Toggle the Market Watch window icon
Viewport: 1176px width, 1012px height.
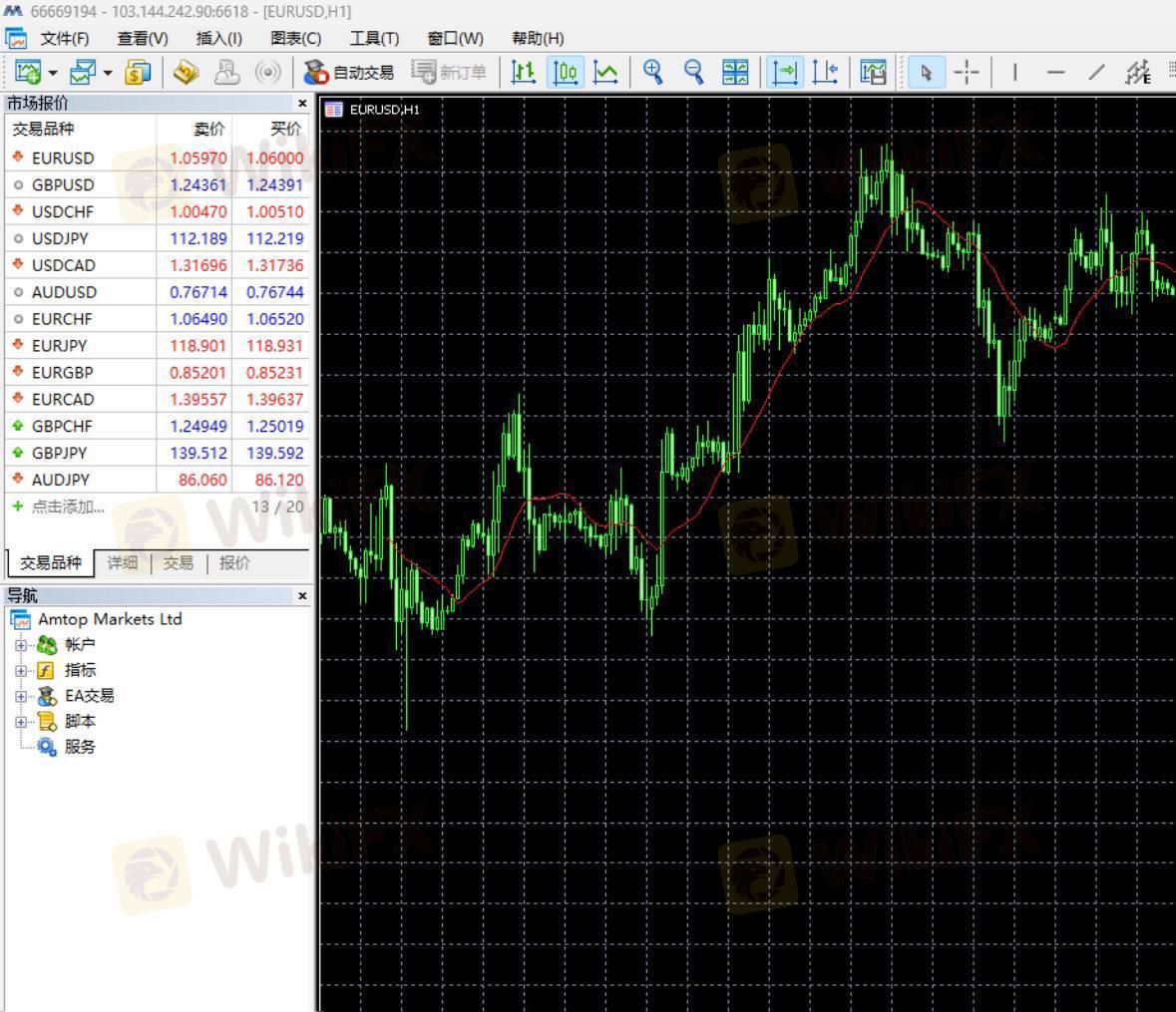click(x=138, y=73)
